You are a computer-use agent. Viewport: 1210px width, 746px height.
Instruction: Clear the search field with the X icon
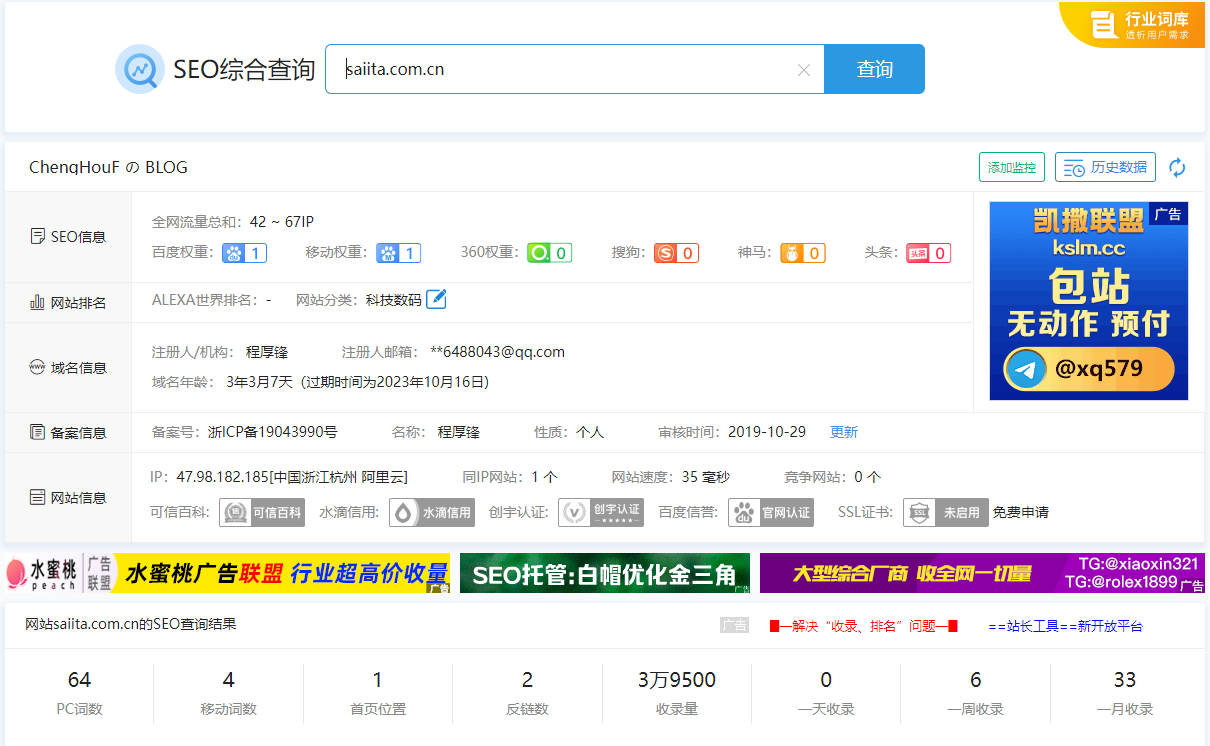pyautogui.click(x=803, y=70)
